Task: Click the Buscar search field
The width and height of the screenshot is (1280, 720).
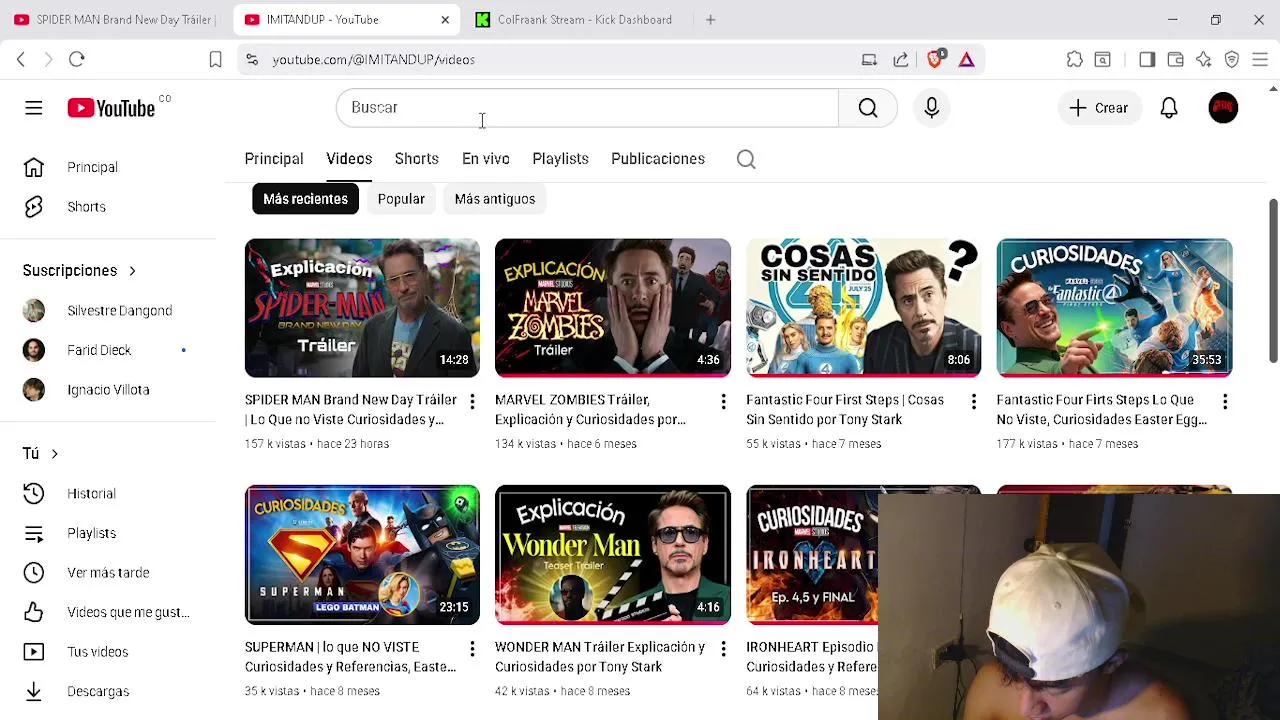Action: [x=587, y=108]
